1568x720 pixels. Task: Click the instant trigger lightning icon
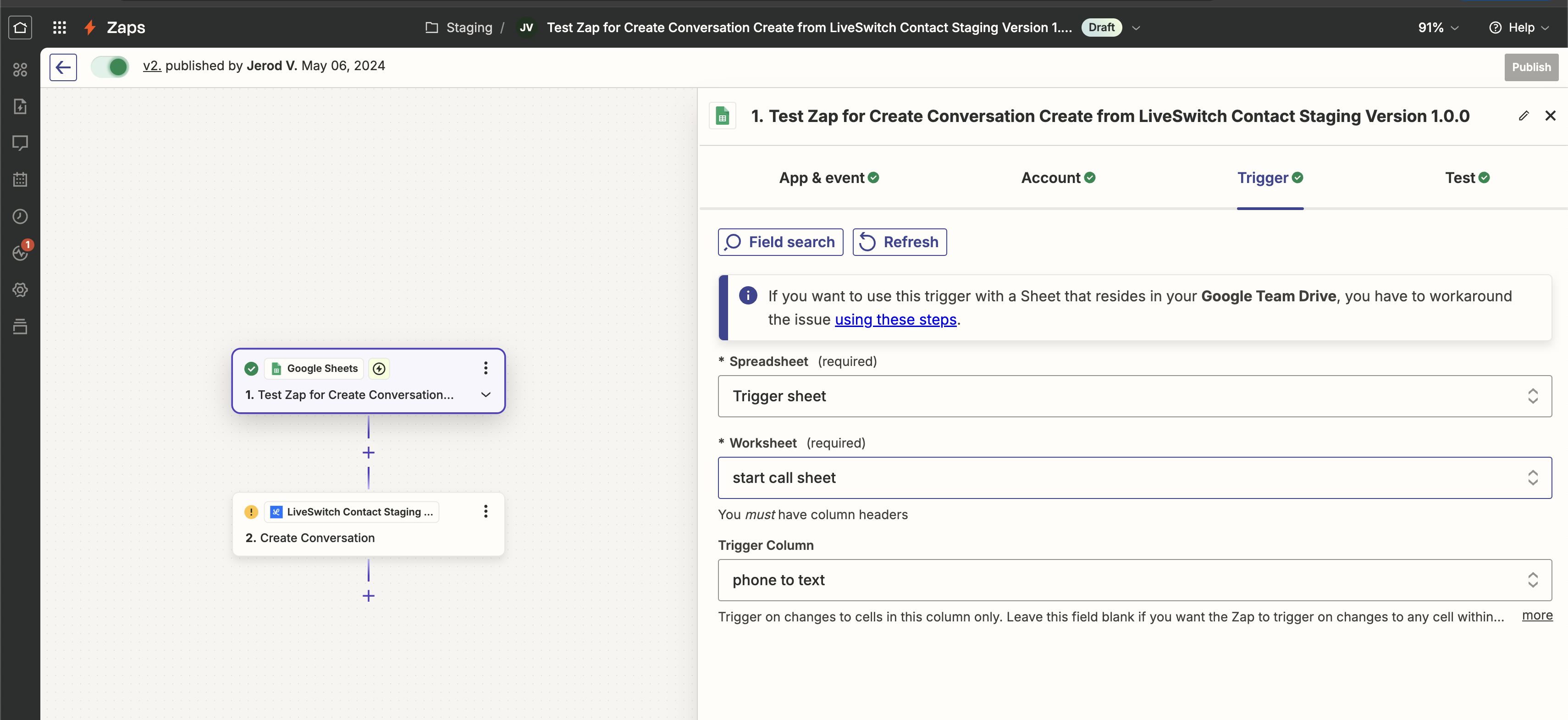click(379, 368)
